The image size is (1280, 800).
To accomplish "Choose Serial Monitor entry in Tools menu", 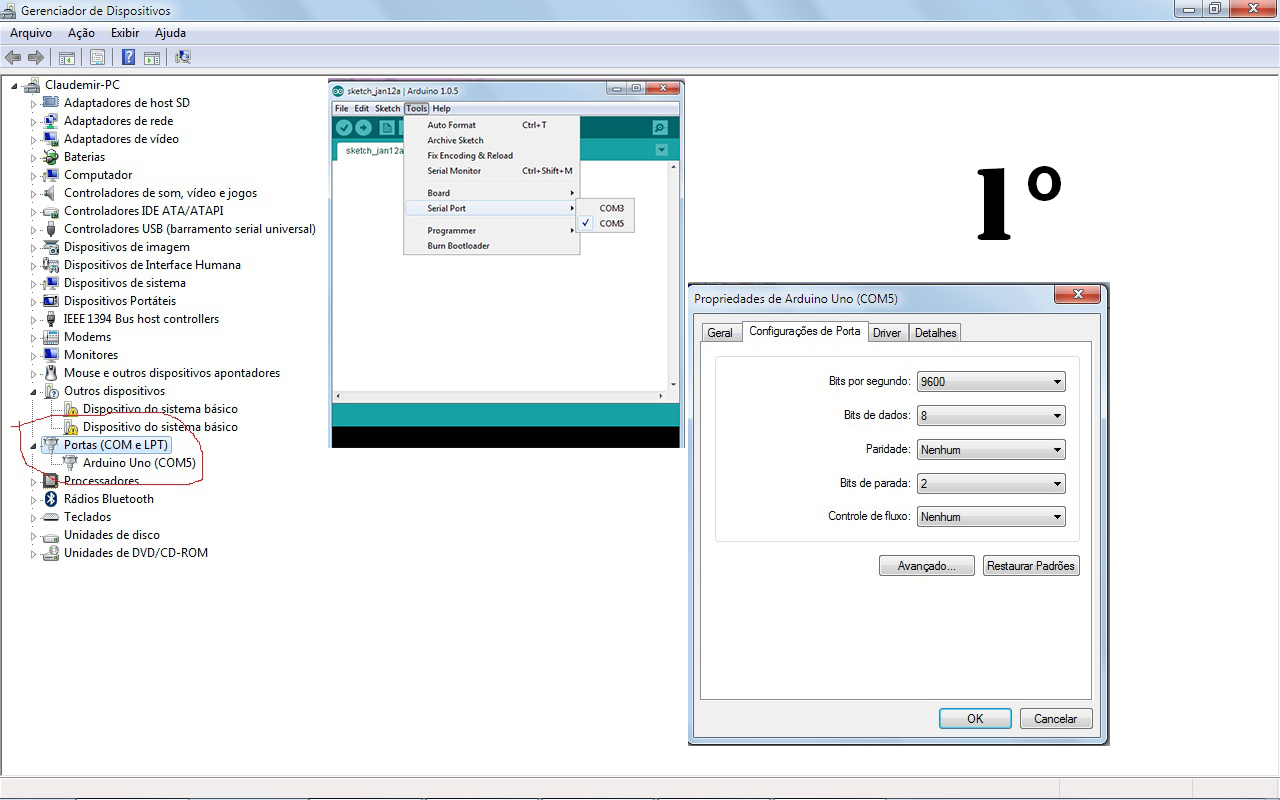I will coord(491,171).
